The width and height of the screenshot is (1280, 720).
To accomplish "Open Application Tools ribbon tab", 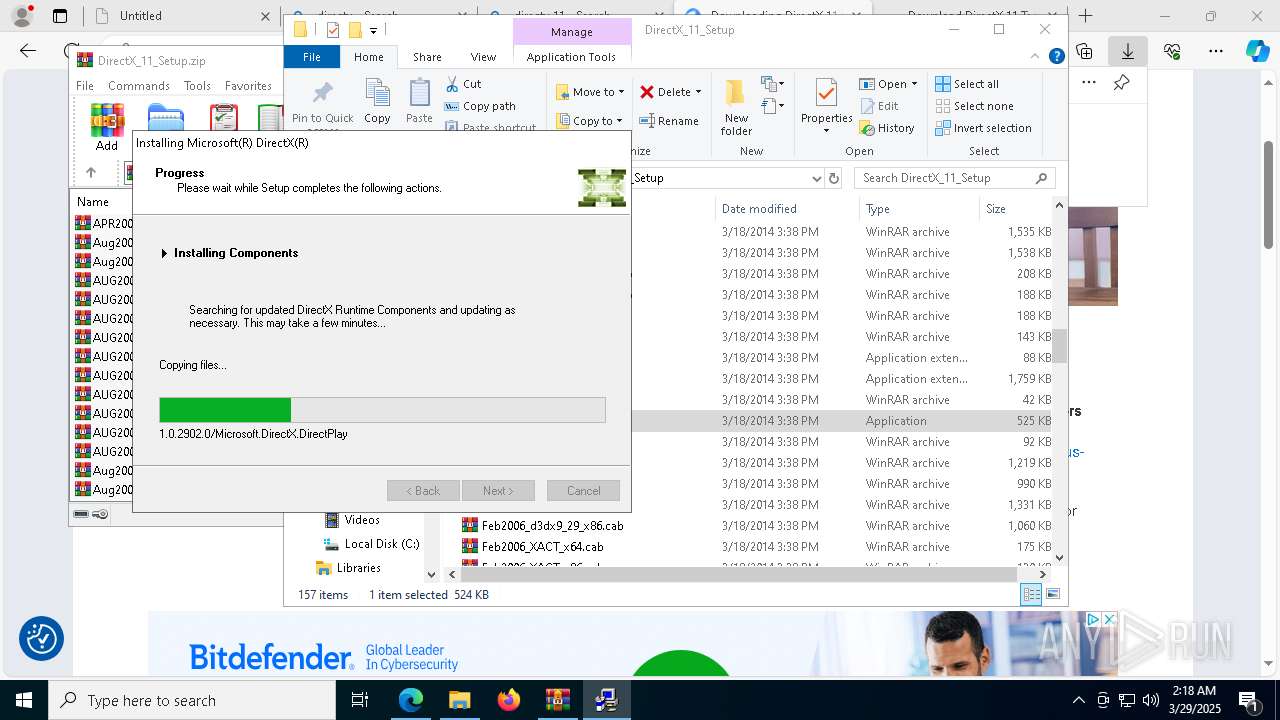I will point(571,57).
